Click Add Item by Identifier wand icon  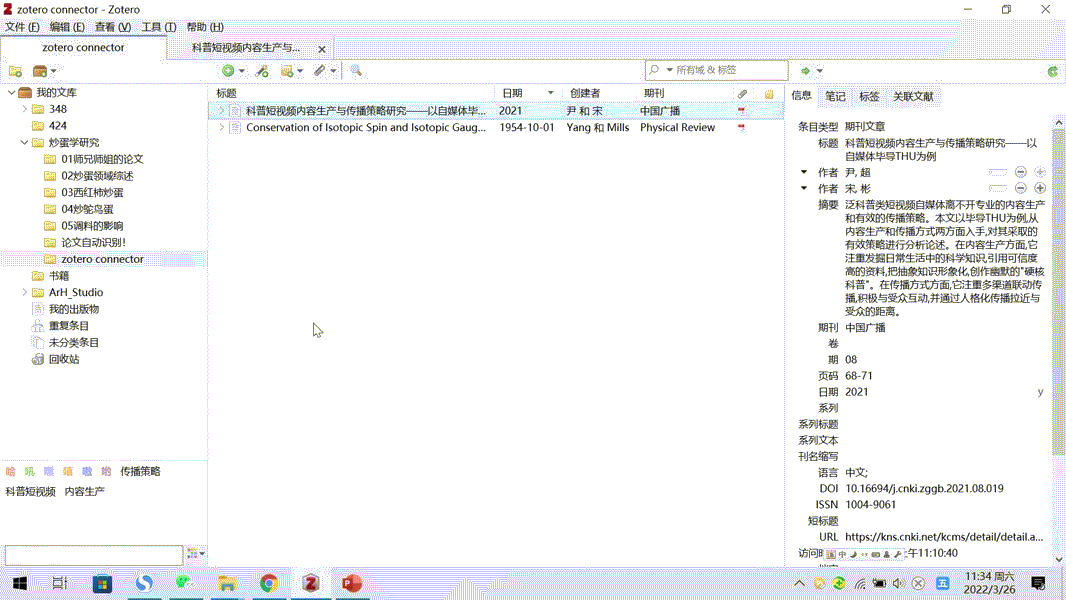[262, 71]
